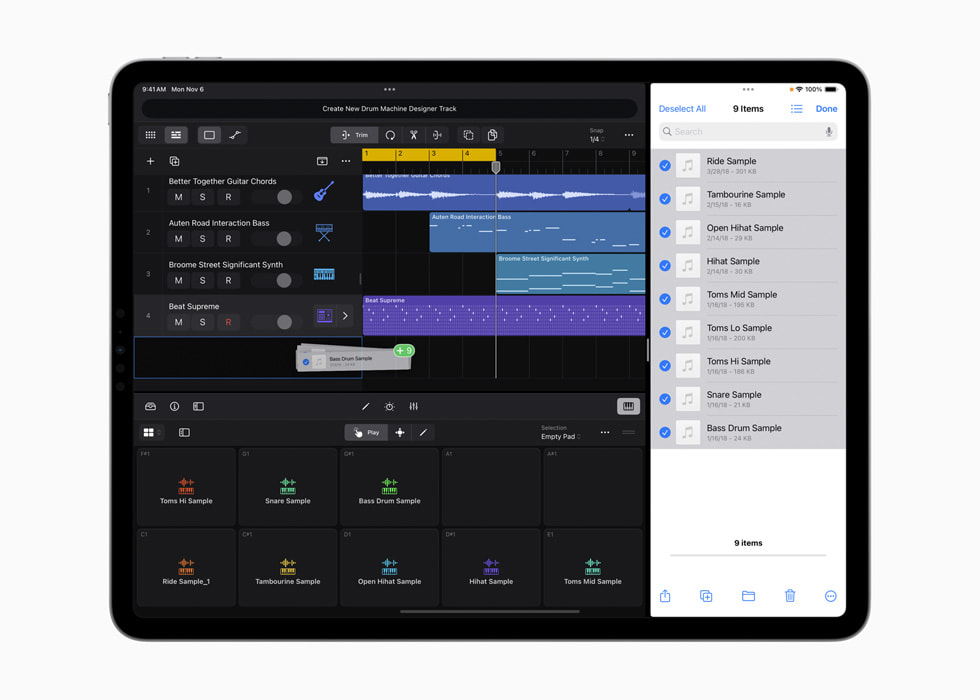Image resolution: width=980 pixels, height=700 pixels.
Task: Select the Automation curve tool
Action: [x=235, y=135]
